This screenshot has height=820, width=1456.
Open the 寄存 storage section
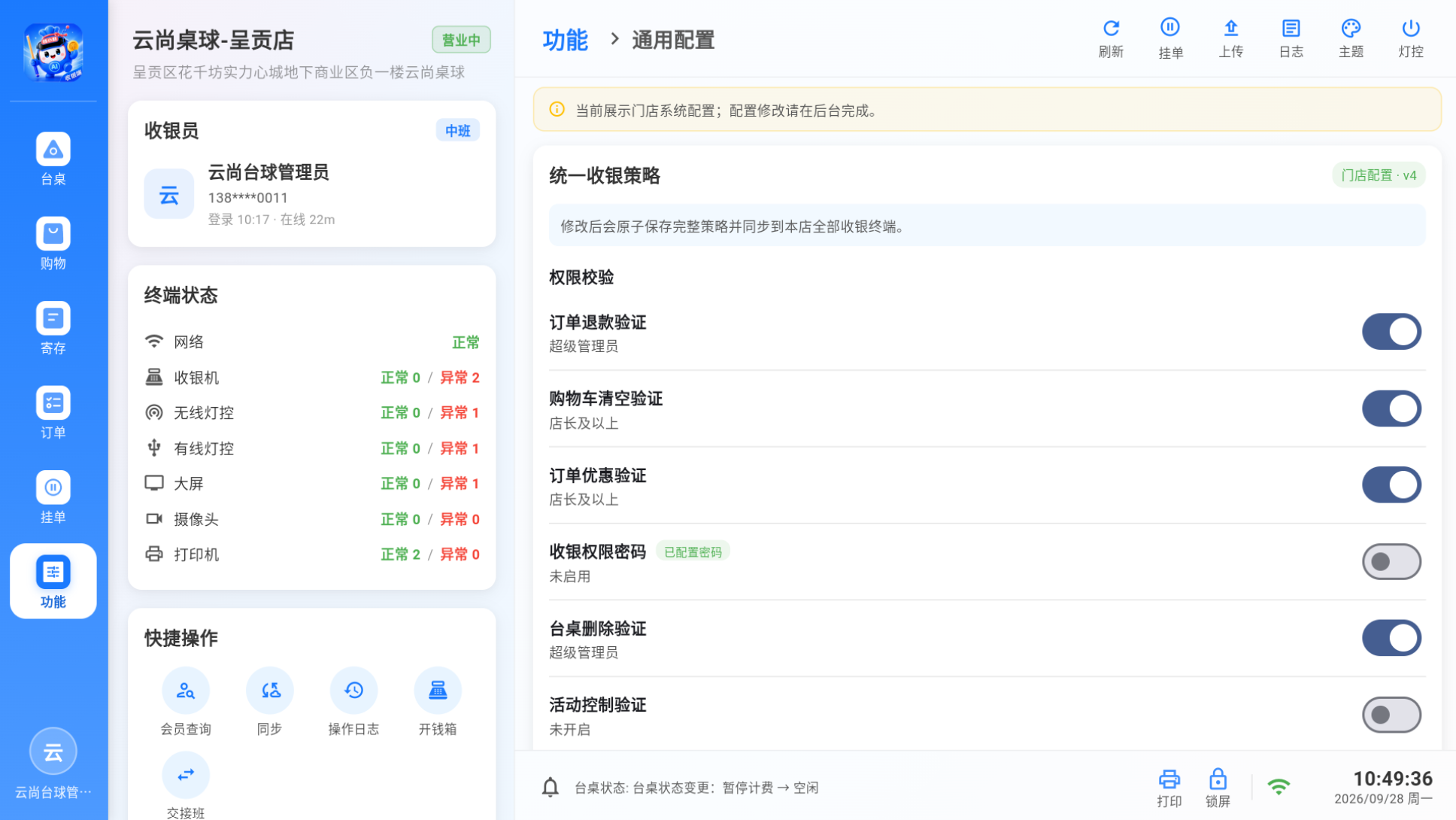tap(53, 328)
